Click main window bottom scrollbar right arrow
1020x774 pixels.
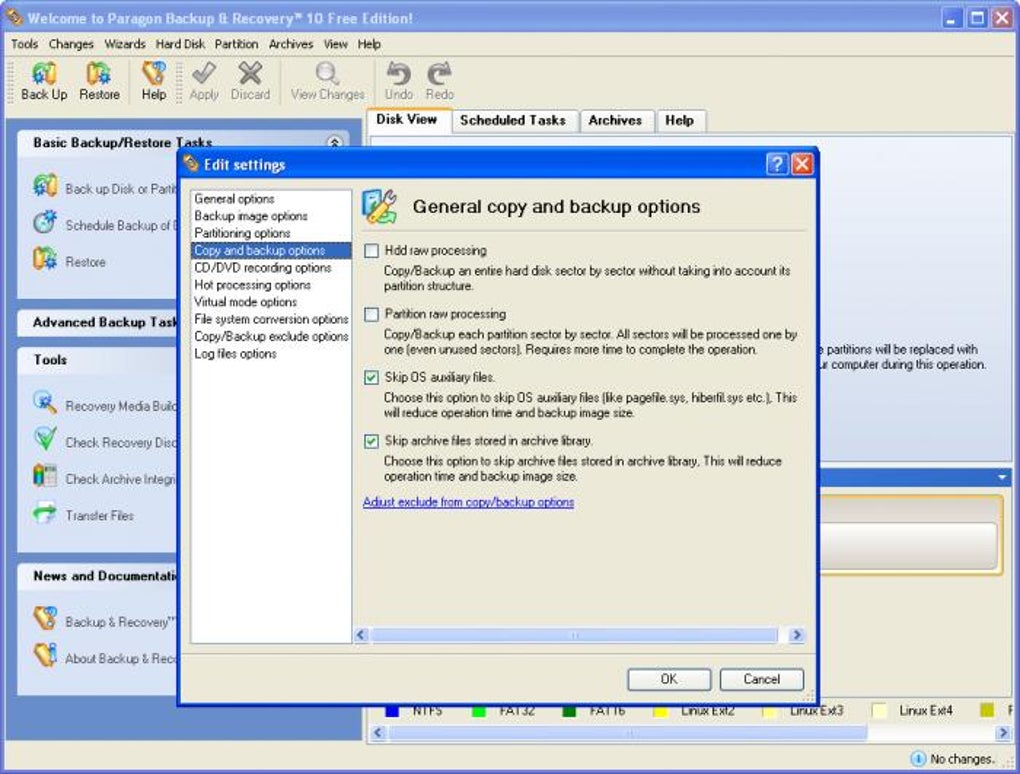(1003, 733)
